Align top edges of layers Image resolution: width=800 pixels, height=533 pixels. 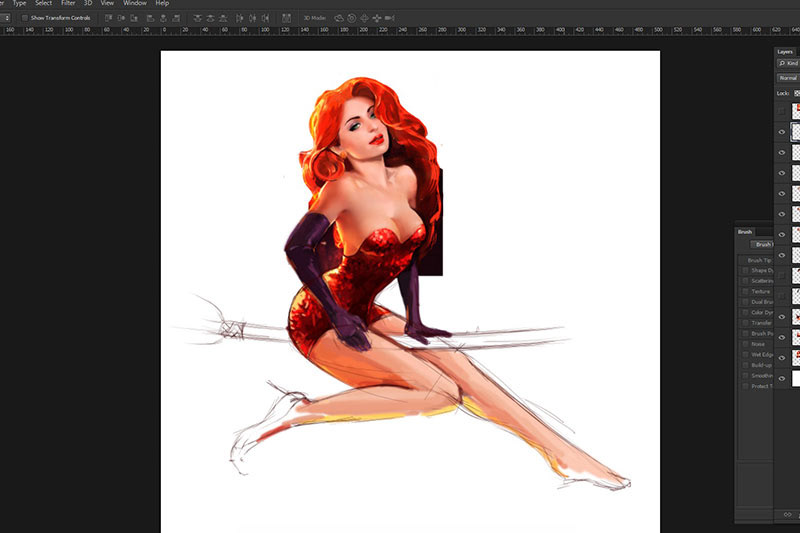click(x=108, y=18)
